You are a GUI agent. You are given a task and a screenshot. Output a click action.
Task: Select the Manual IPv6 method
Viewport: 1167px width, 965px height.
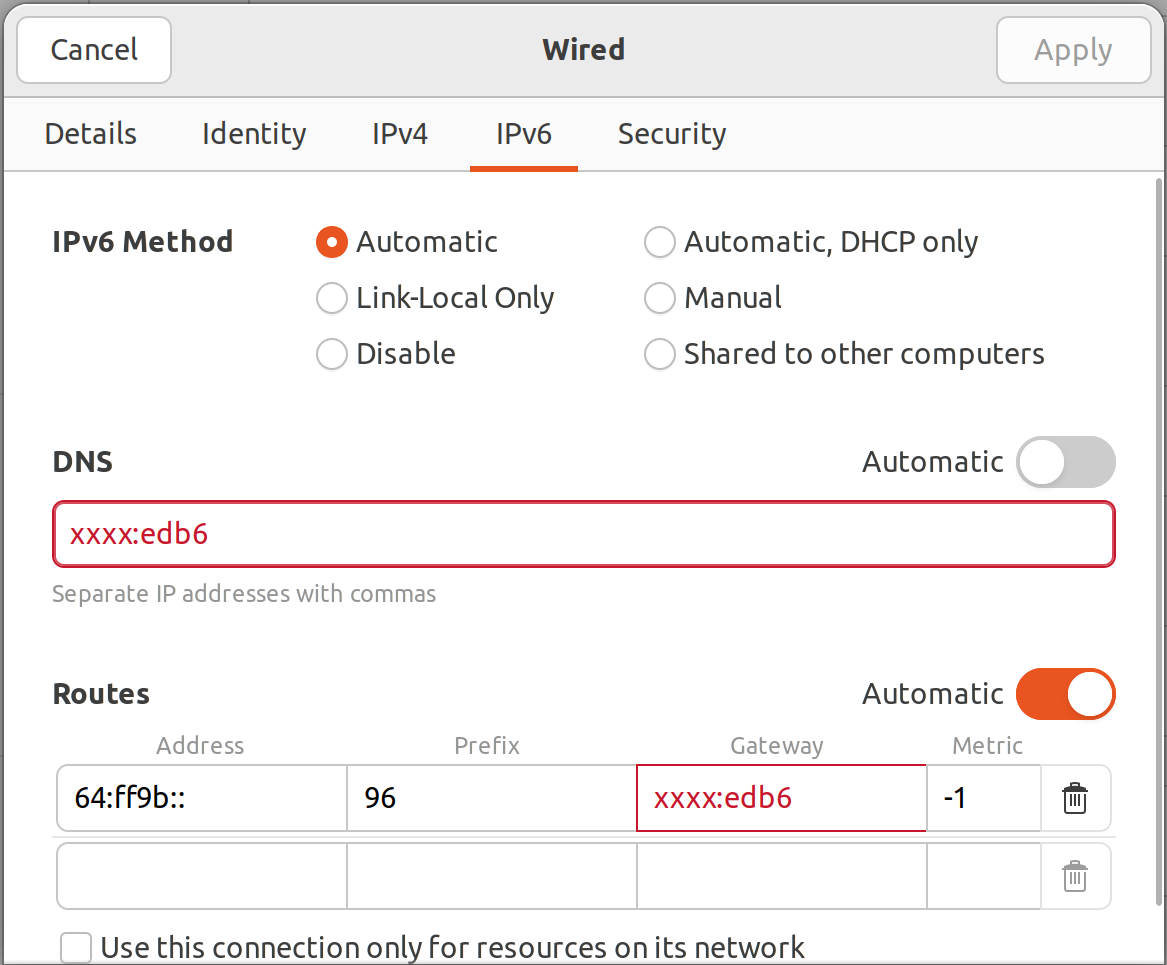click(660, 298)
